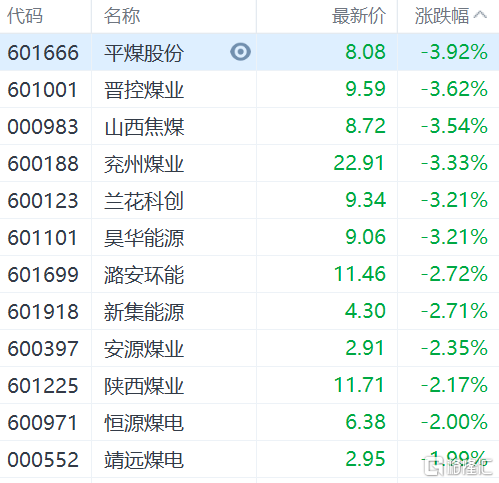Select stock code 600188

[43, 164]
